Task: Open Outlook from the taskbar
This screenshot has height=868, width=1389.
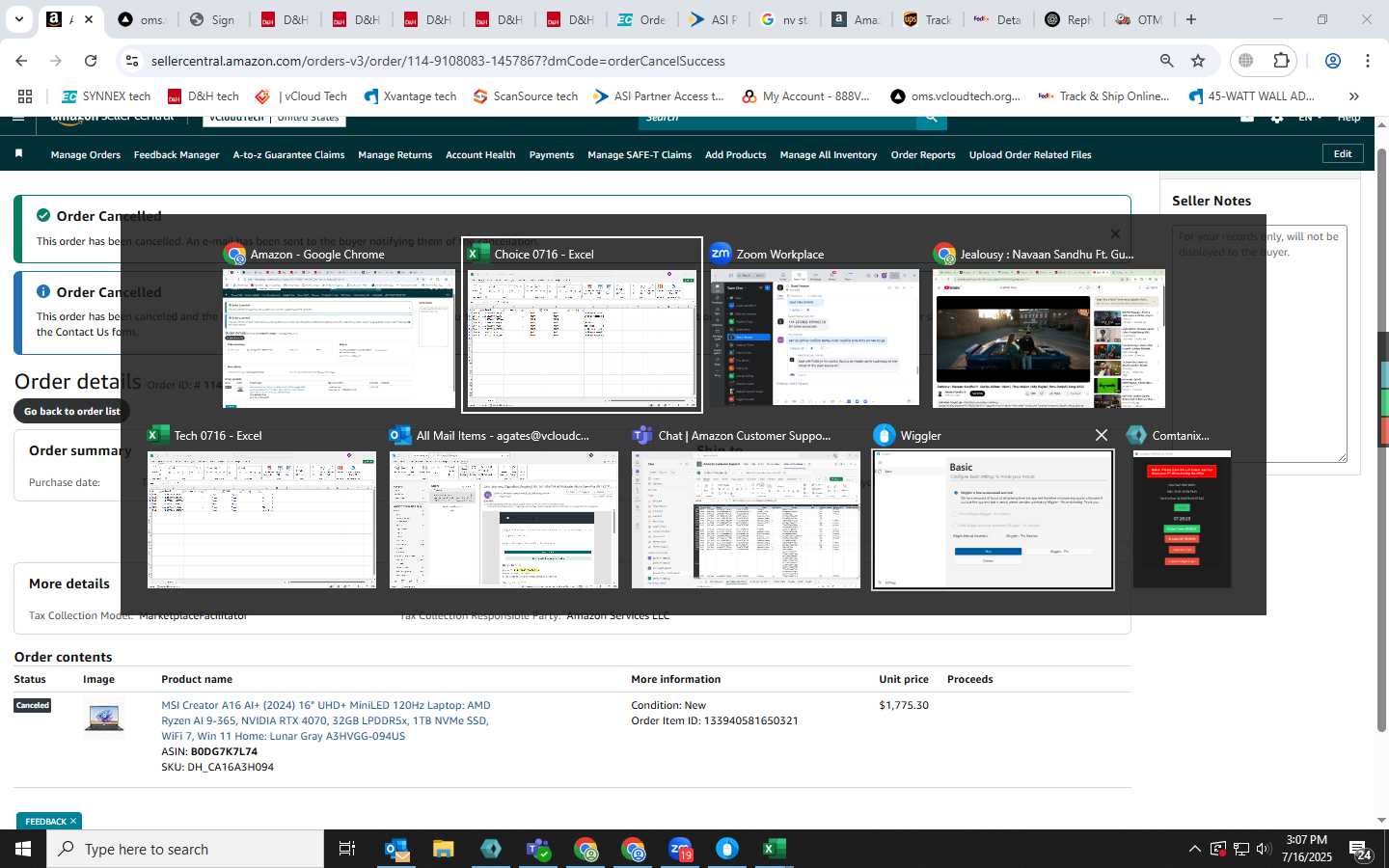Action: pyautogui.click(x=397, y=849)
